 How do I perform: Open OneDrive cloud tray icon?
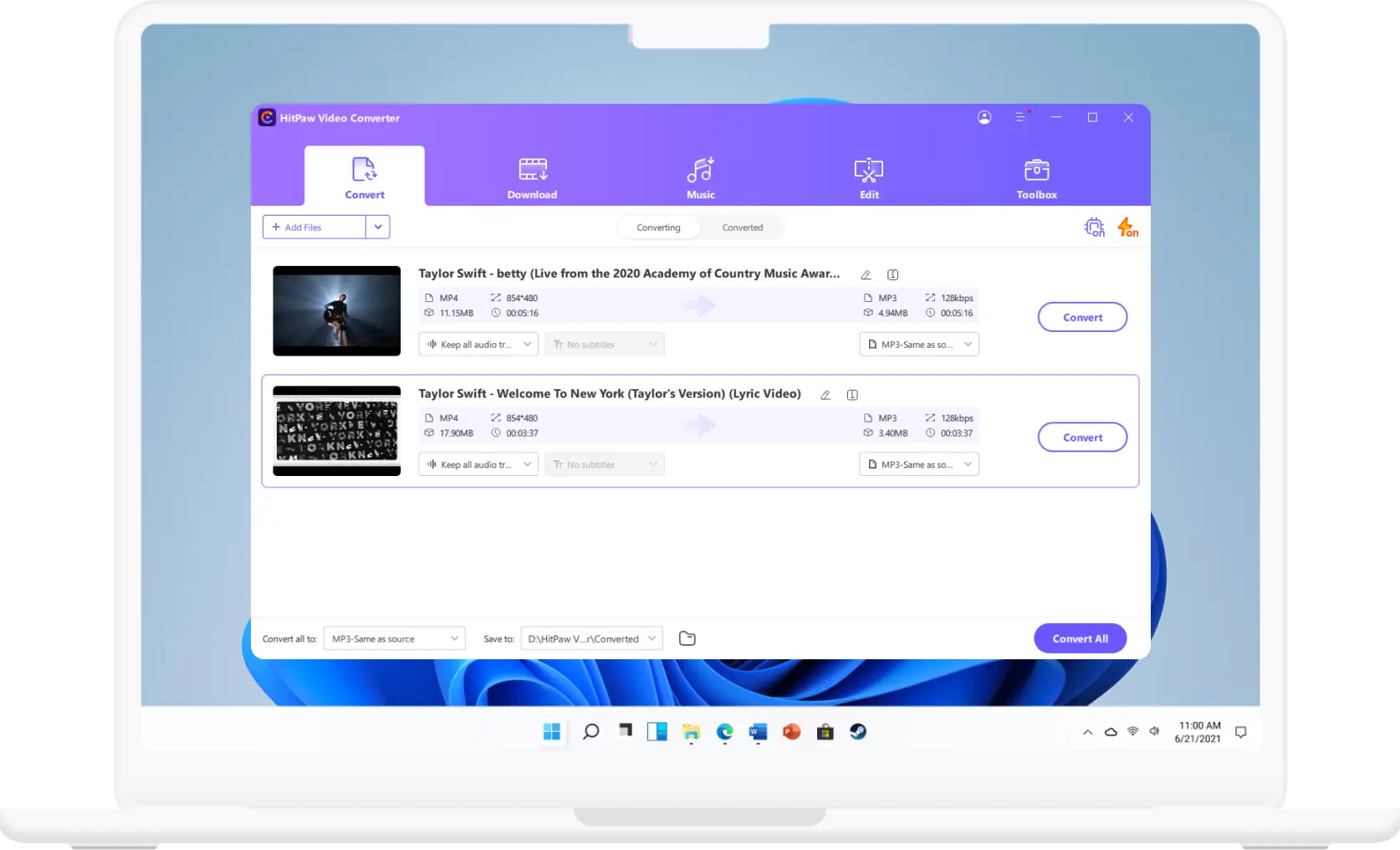(x=1111, y=732)
